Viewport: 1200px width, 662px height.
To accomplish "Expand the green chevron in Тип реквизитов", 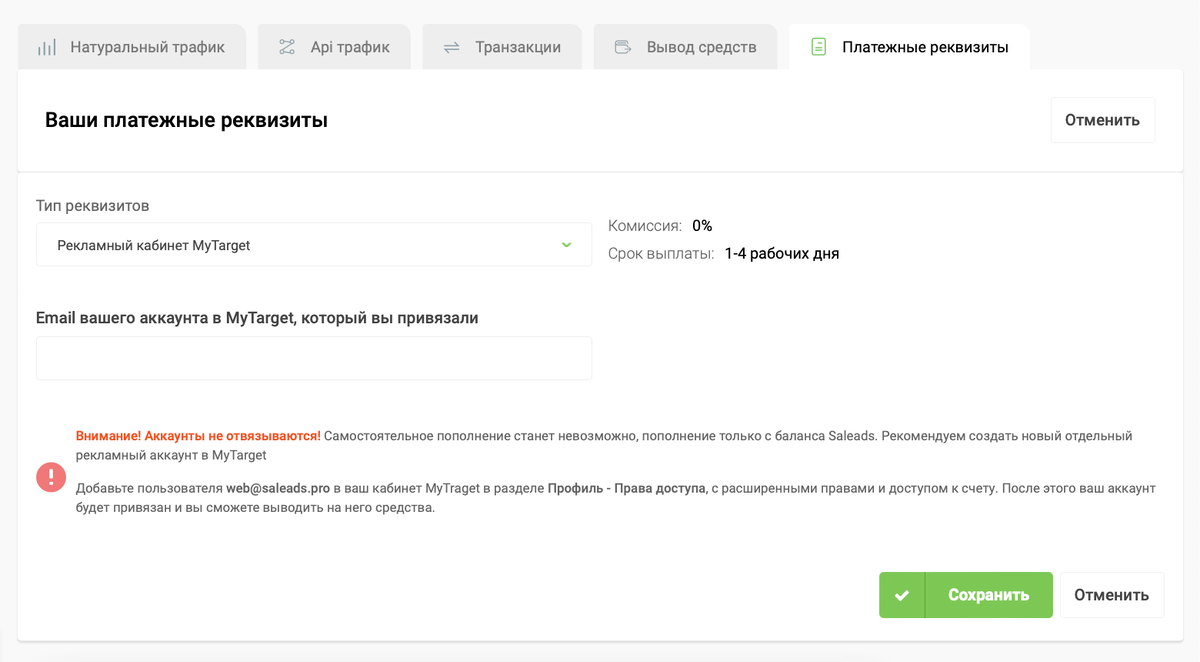I will click(566, 244).
